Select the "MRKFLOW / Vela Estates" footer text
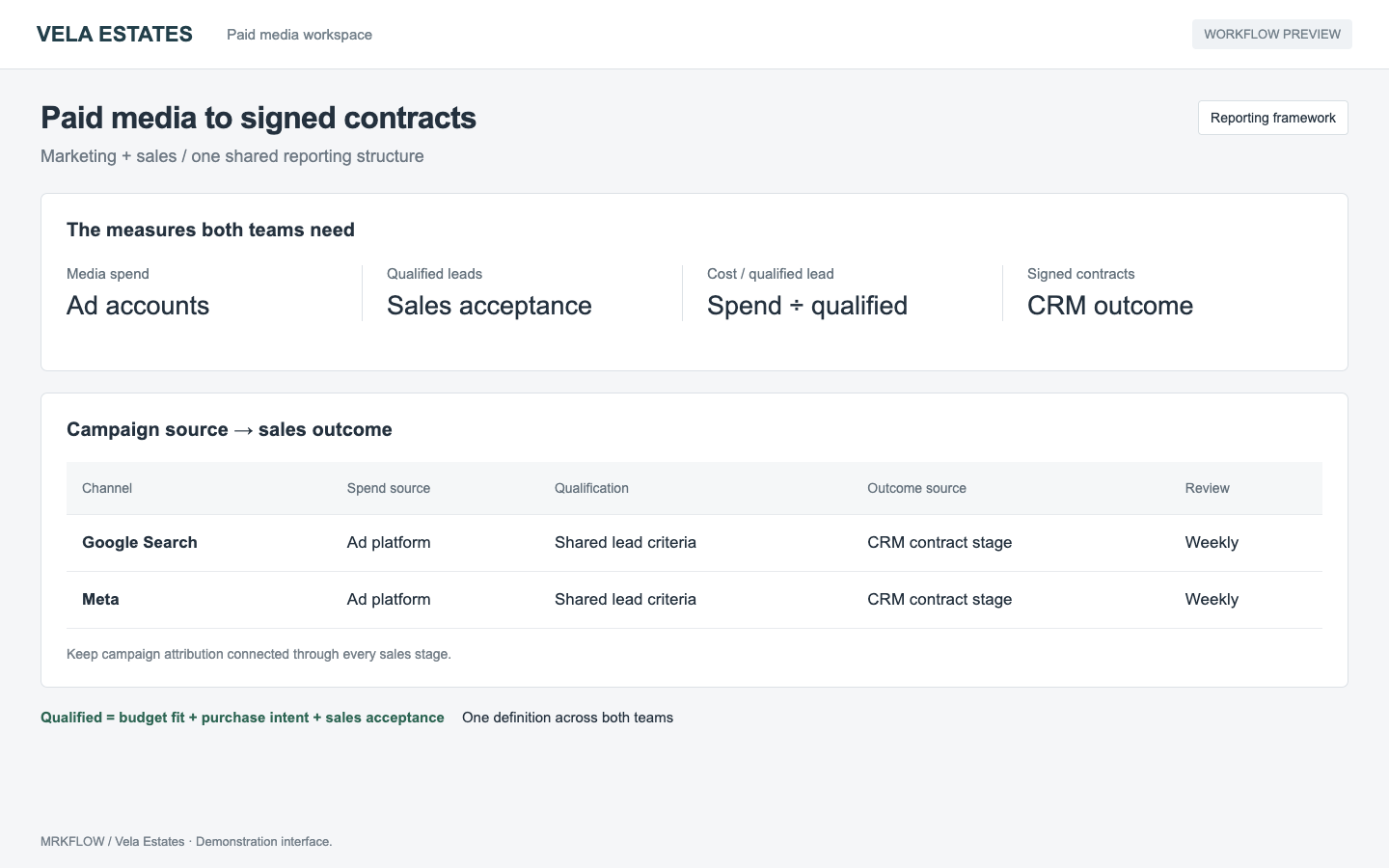Screen dimensions: 1389x868 click(x=186, y=842)
